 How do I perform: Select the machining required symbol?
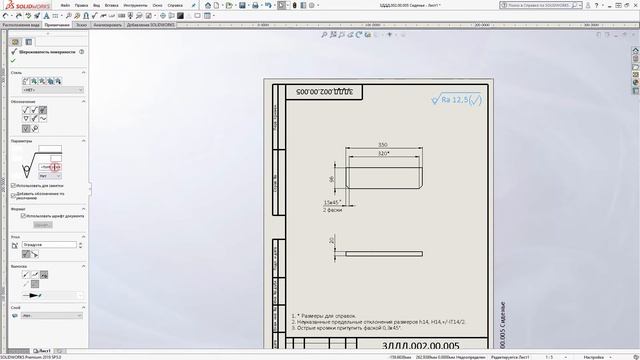pyautogui.click(x=34, y=110)
